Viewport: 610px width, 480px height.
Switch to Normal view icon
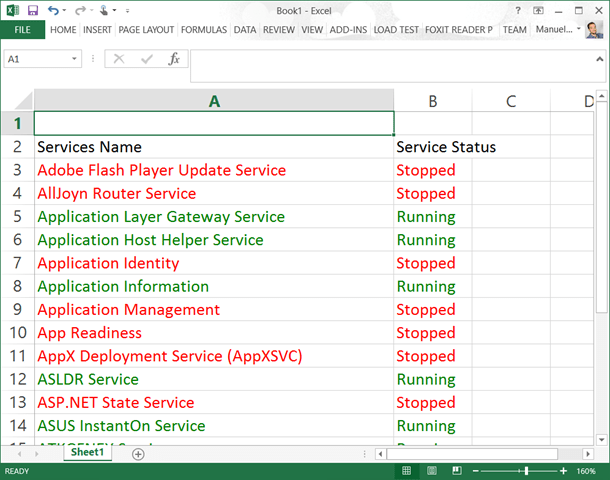(406, 471)
